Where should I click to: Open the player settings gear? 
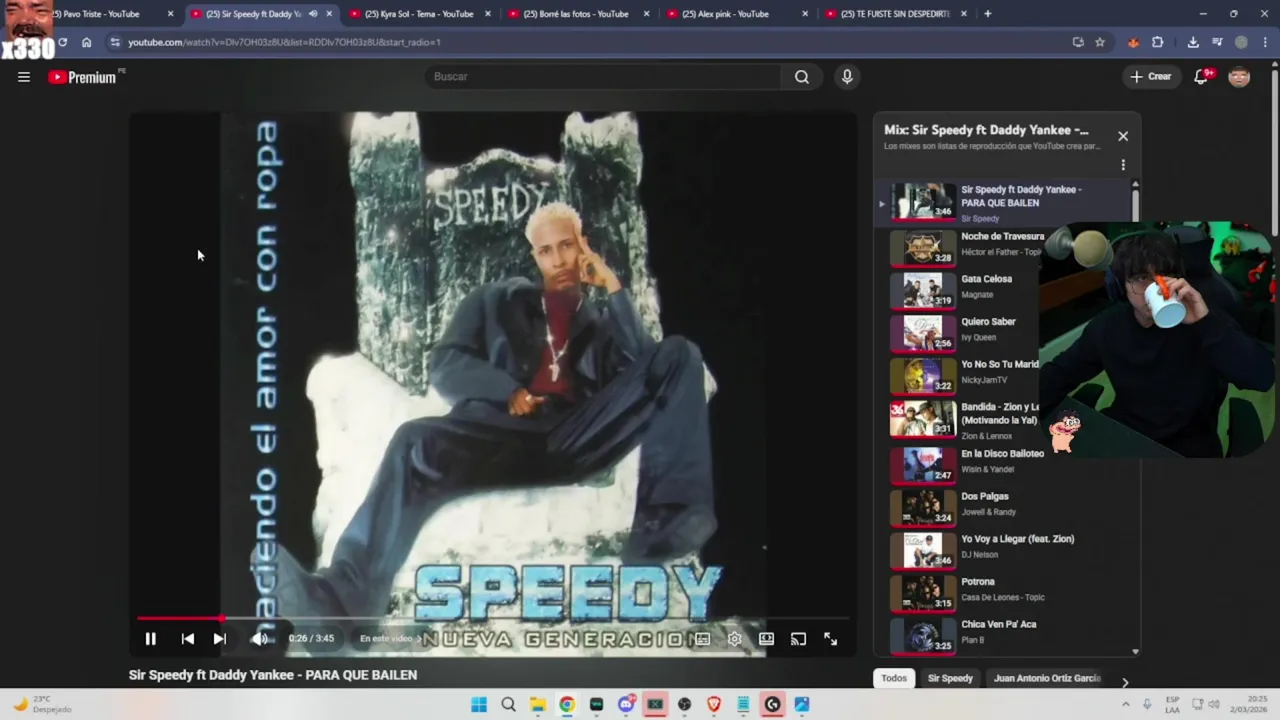point(735,639)
